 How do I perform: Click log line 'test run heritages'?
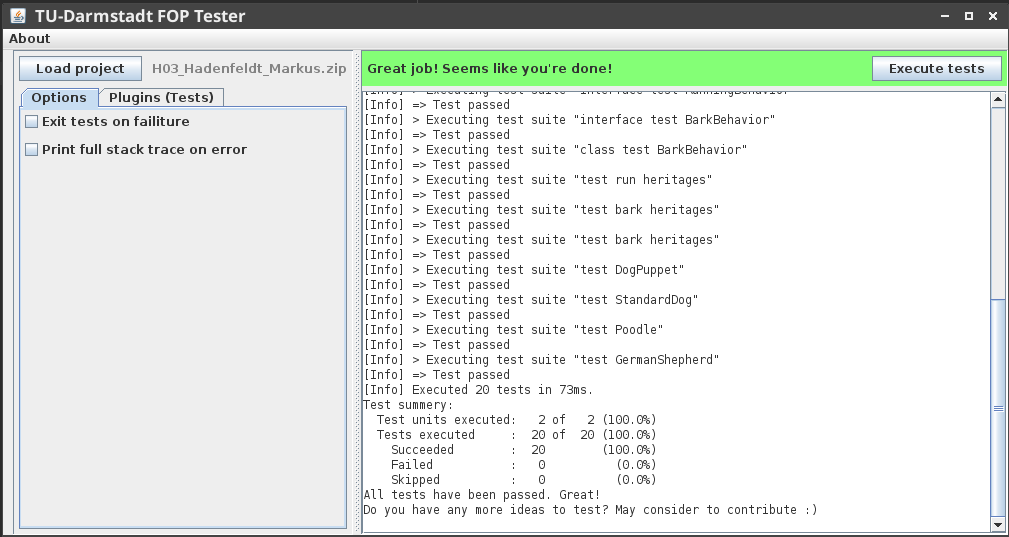[538, 179]
